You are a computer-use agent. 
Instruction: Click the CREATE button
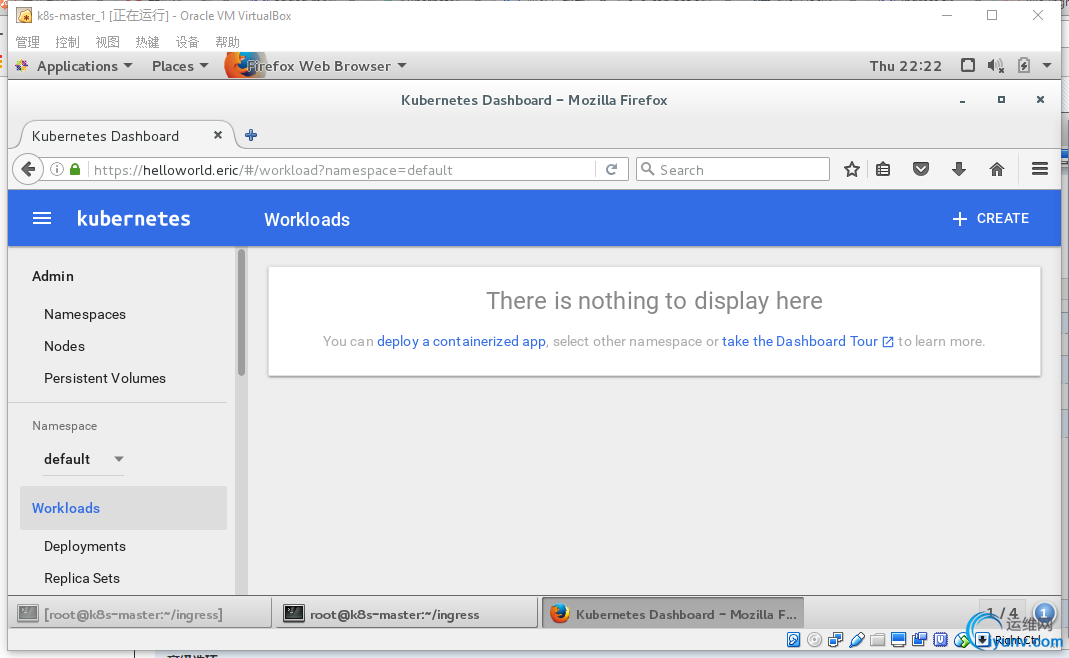pos(990,218)
